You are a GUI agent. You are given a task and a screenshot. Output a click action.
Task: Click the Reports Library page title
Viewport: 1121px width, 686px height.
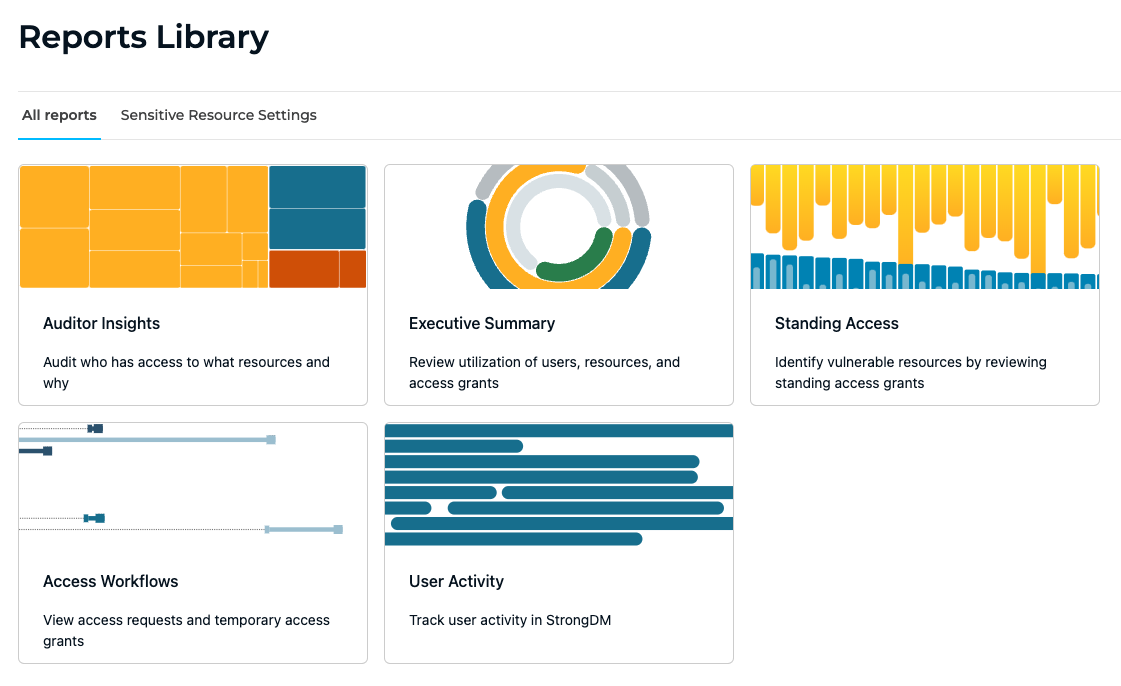pos(143,36)
